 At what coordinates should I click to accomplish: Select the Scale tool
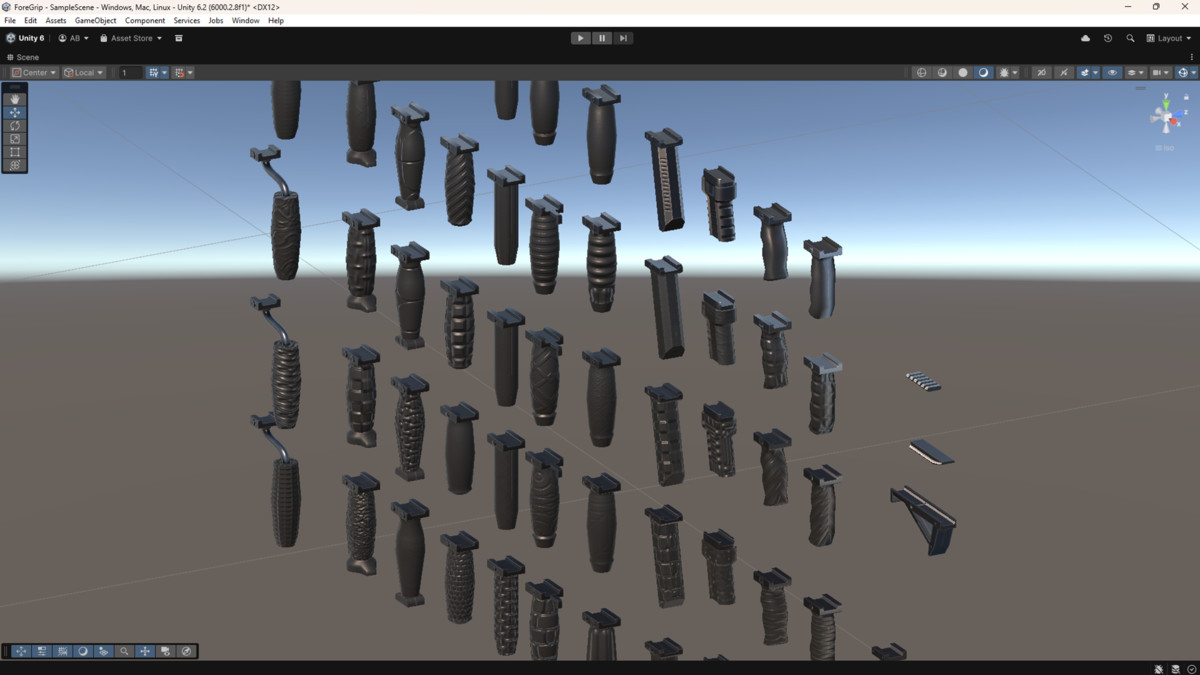click(x=14, y=139)
